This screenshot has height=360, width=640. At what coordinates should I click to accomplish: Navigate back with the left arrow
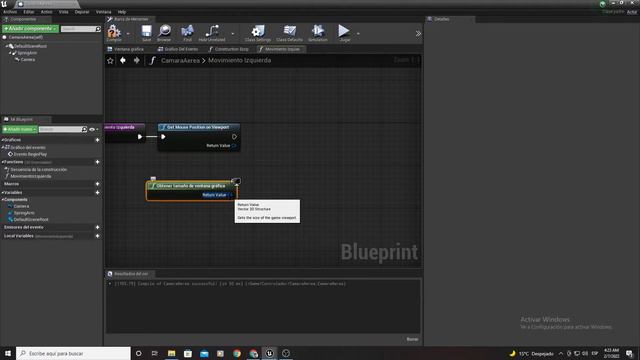click(x=123, y=60)
